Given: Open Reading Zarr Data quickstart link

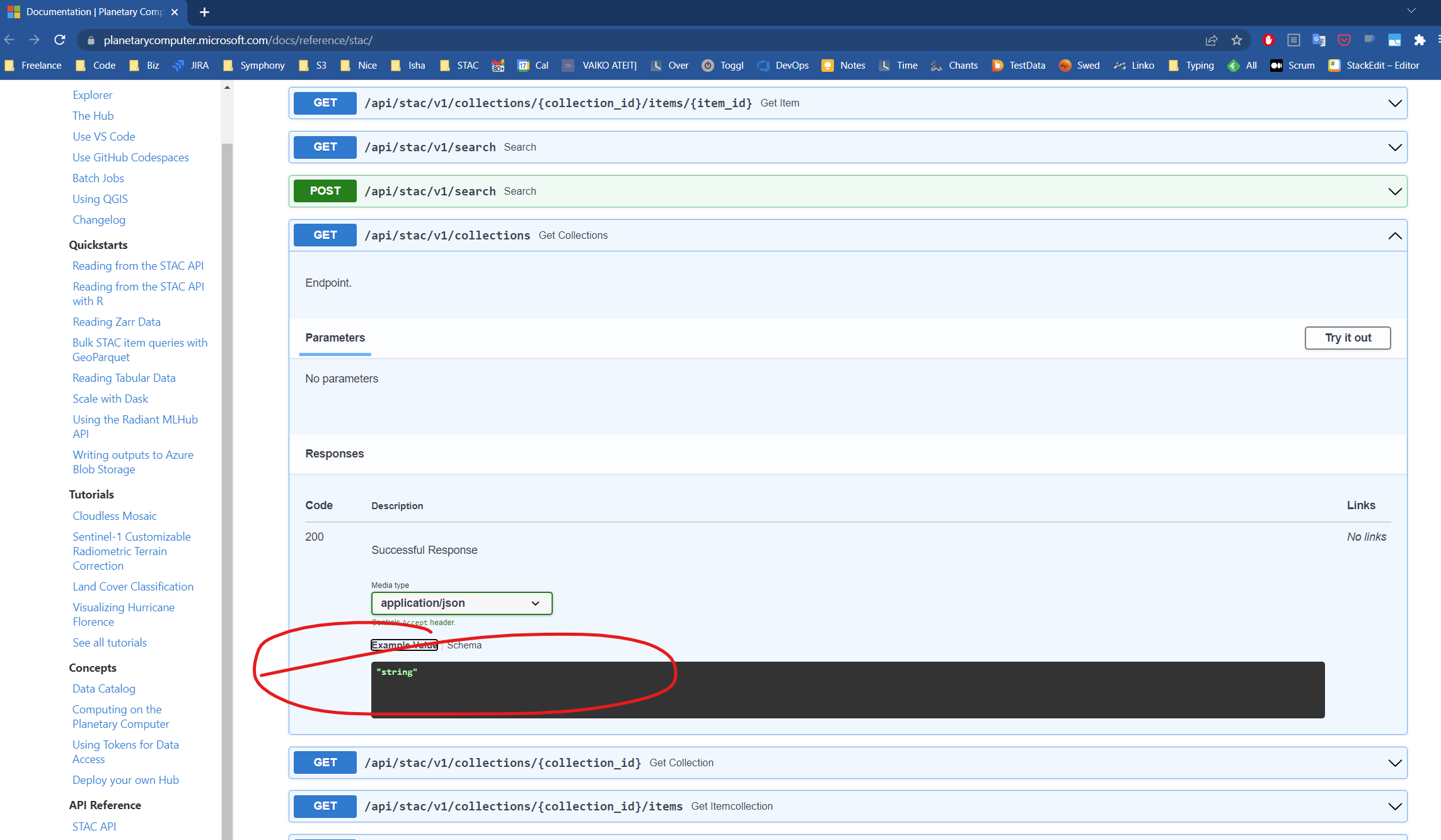Looking at the screenshot, I should [117, 322].
